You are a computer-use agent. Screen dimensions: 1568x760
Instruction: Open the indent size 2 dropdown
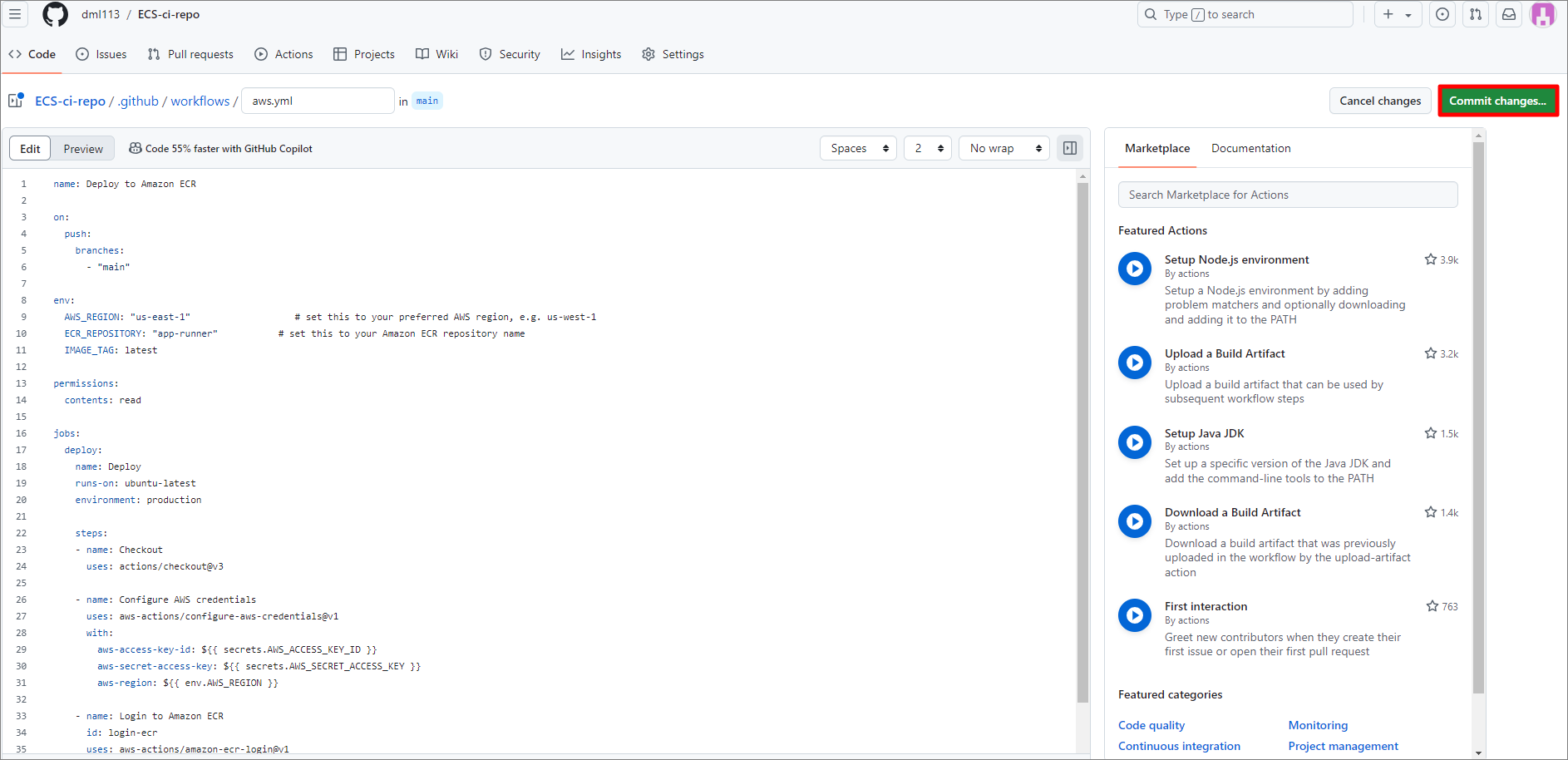click(928, 148)
